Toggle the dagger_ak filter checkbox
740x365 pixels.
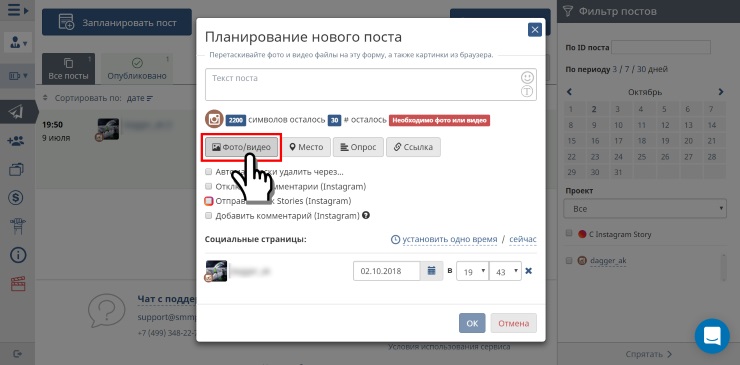[569, 260]
